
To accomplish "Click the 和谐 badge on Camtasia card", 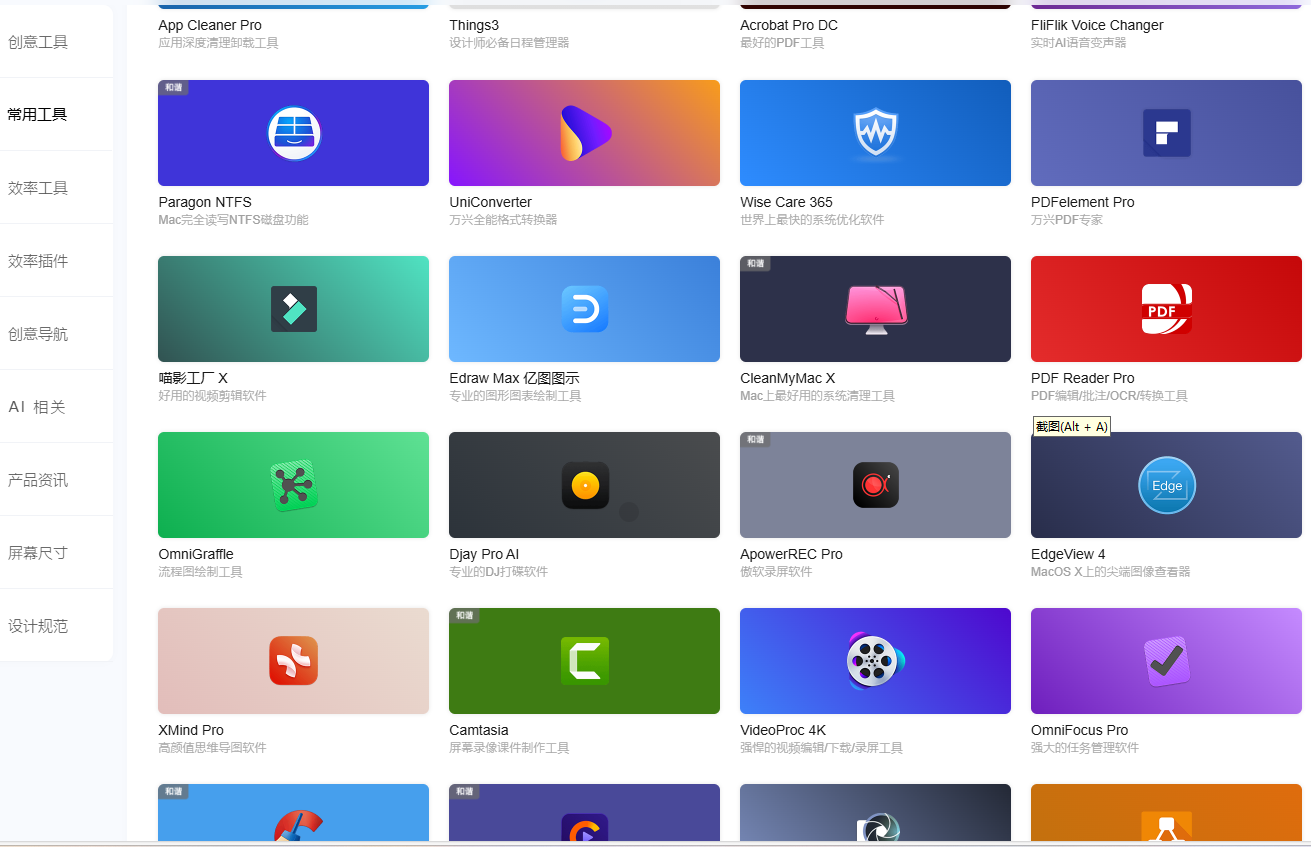I will pyautogui.click(x=464, y=616).
